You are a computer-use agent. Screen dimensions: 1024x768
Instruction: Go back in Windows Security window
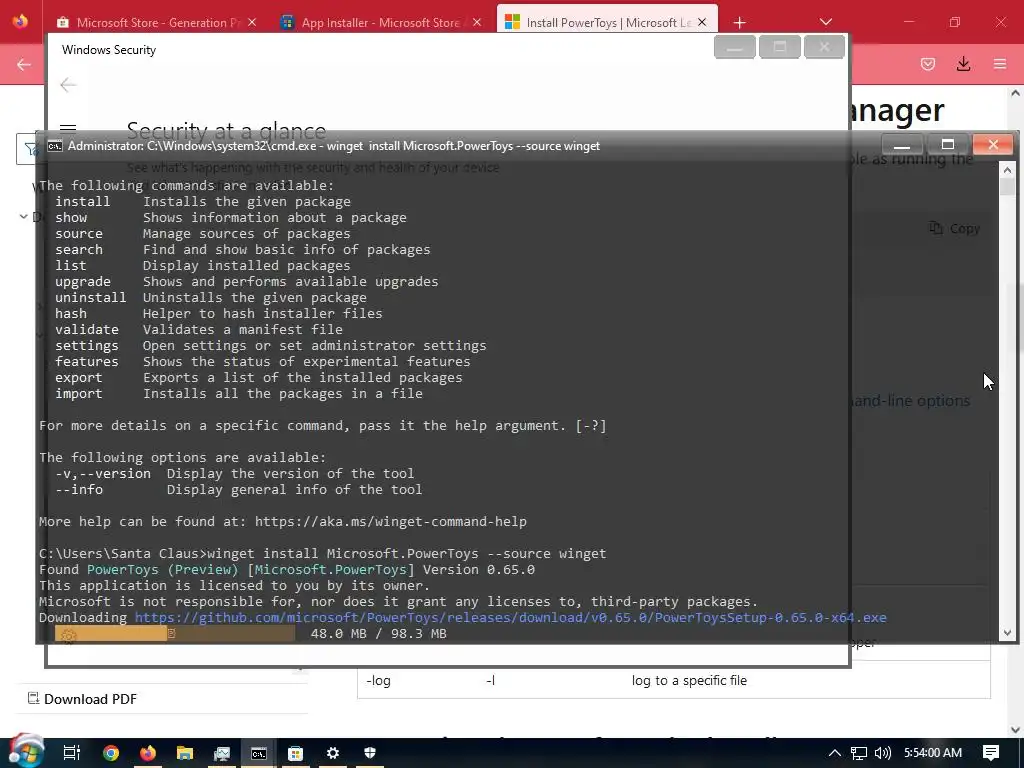68,85
